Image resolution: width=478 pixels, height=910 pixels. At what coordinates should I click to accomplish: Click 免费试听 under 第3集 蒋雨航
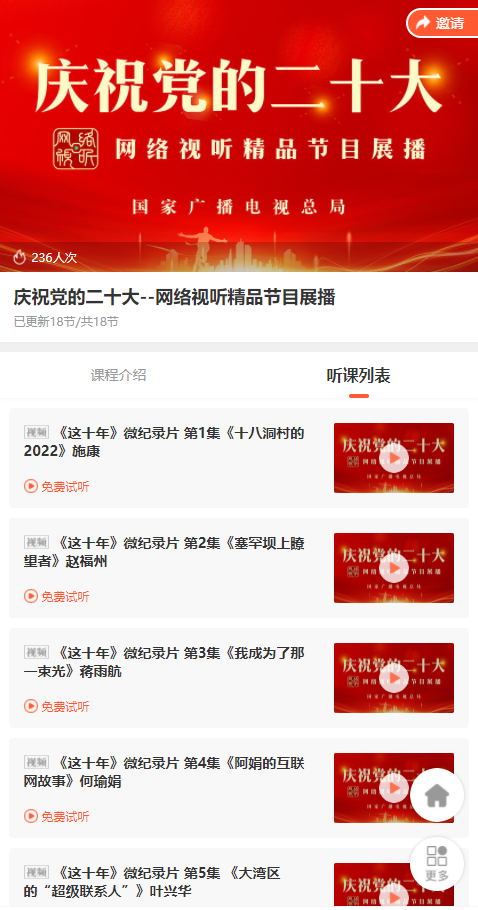[x=57, y=706]
